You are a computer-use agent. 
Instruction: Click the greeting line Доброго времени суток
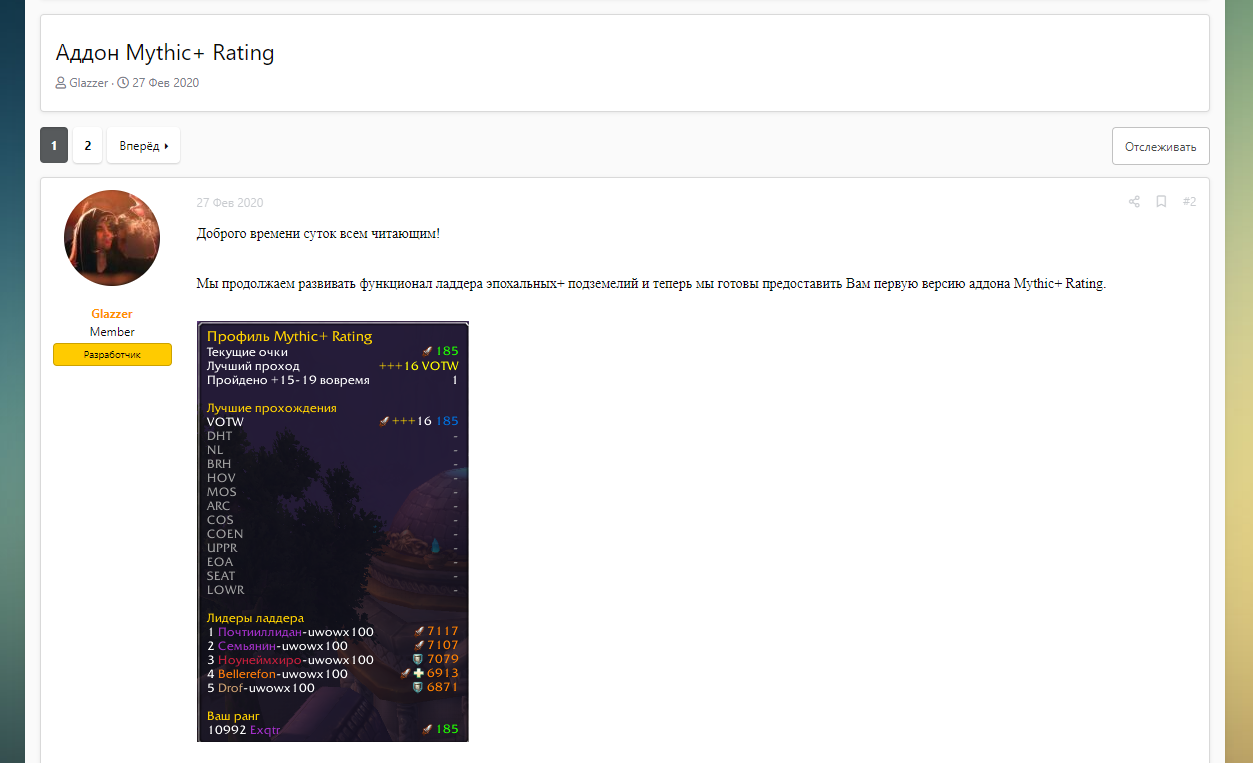click(317, 234)
